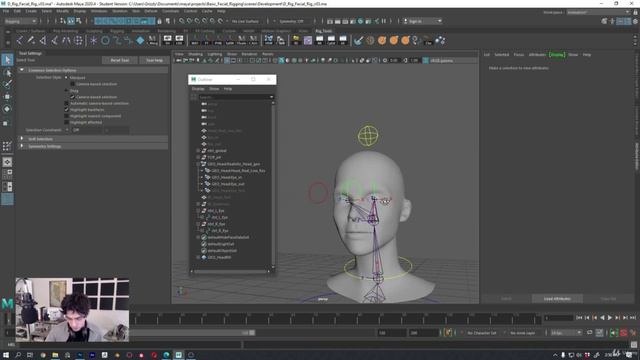Select the Drag selection style radio
Screen dimensions: 640x360
[66, 91]
